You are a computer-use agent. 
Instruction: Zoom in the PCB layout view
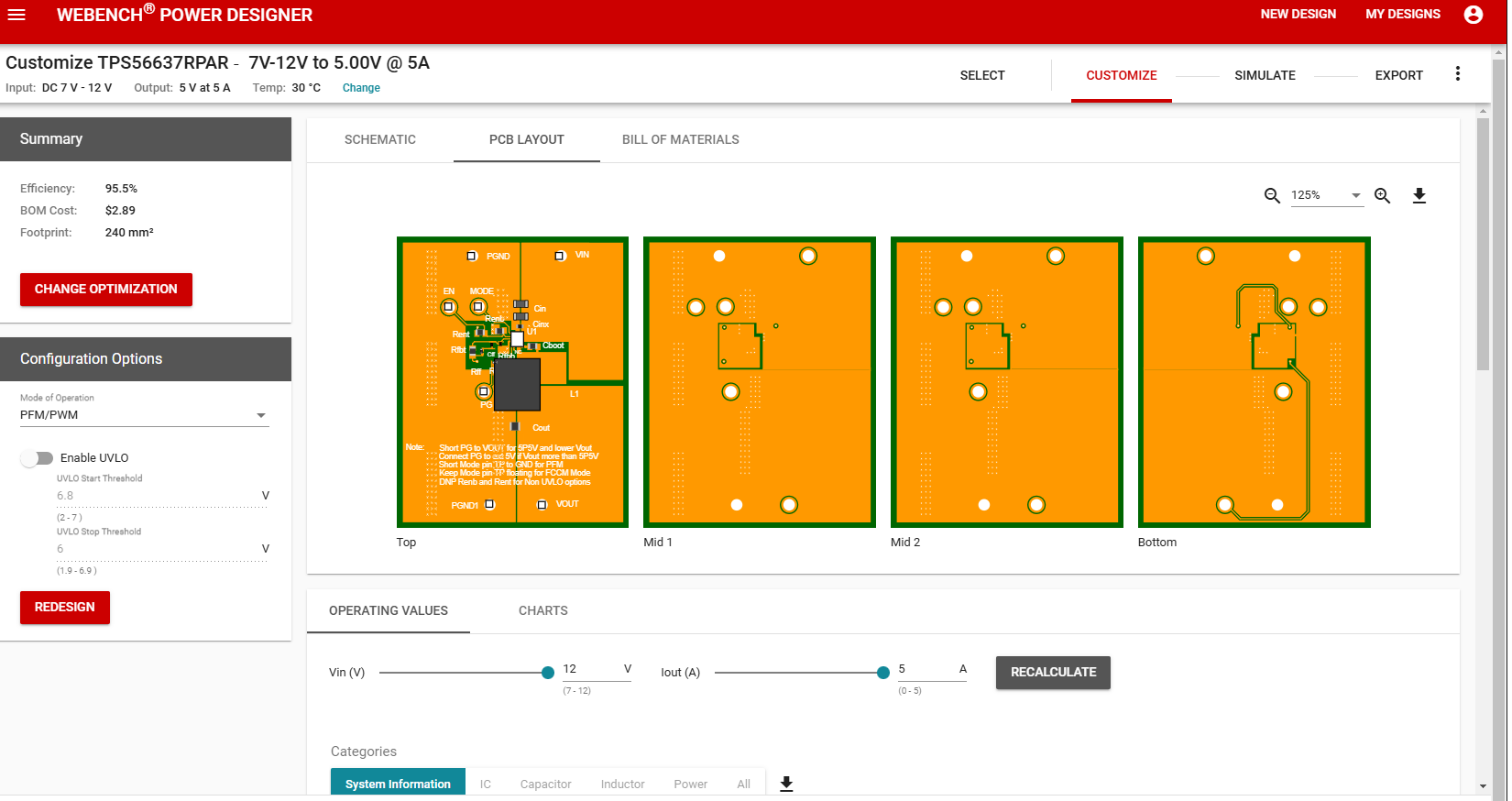(1382, 195)
